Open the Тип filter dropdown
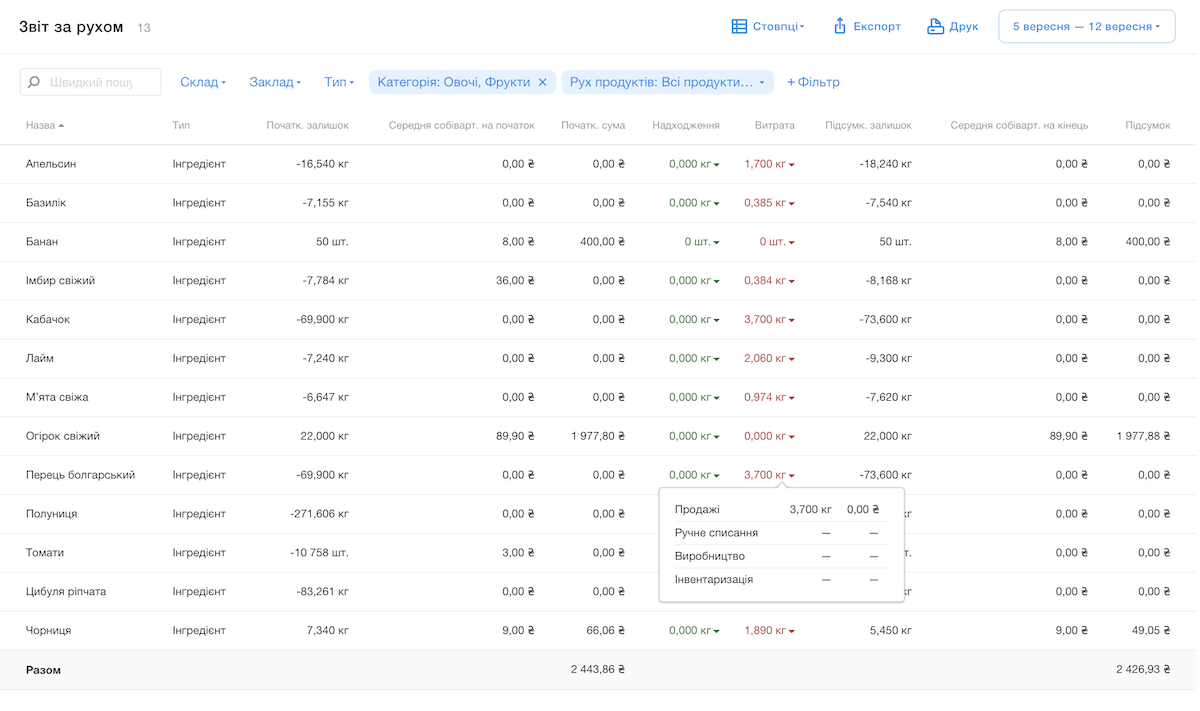 click(339, 83)
